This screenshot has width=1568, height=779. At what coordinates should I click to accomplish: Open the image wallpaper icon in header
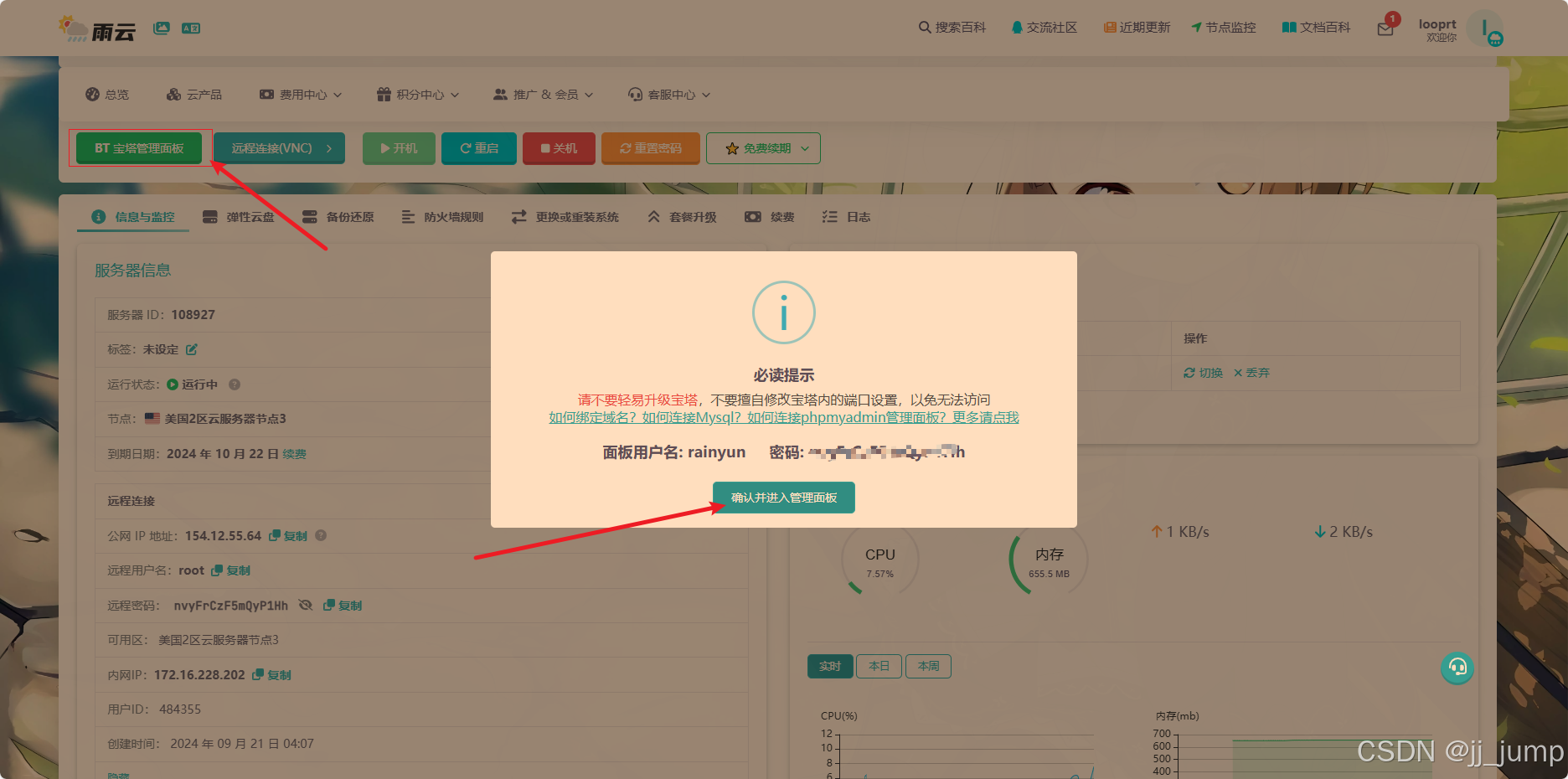(x=162, y=28)
